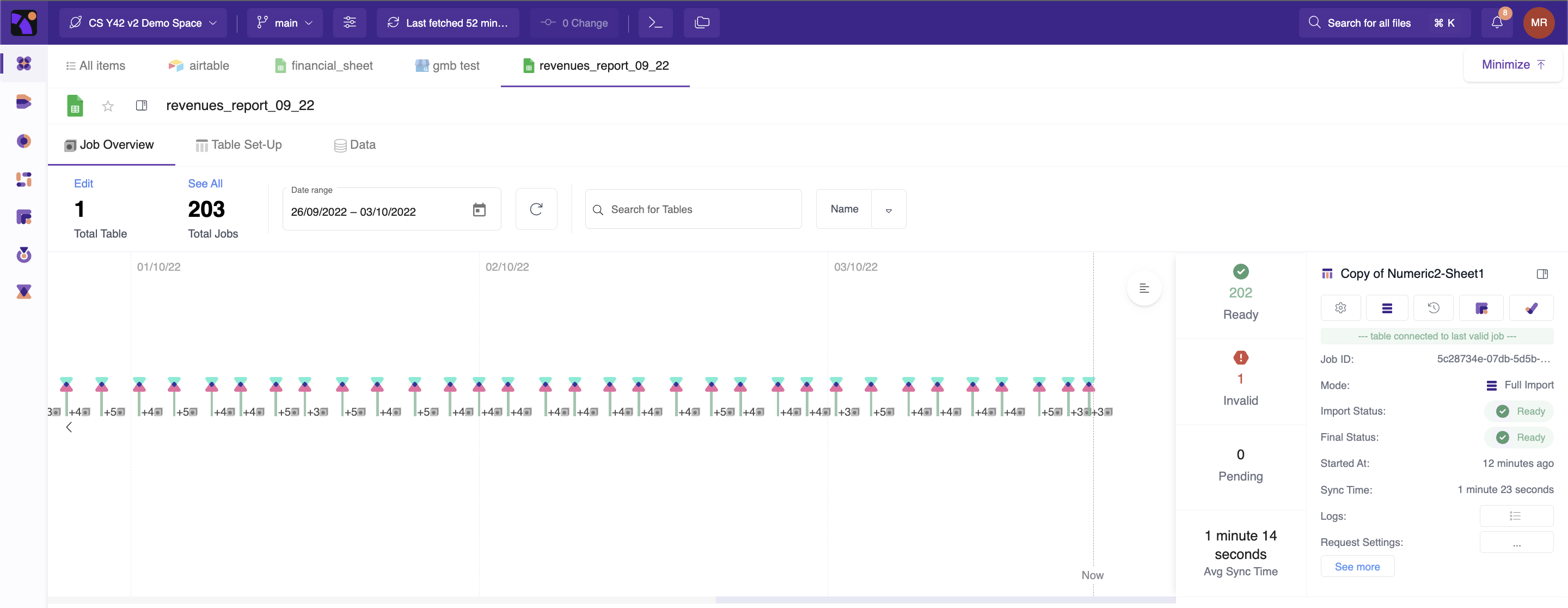The height and width of the screenshot is (608, 1568).
Task: Click the job history clock icon
Action: [1433, 308]
